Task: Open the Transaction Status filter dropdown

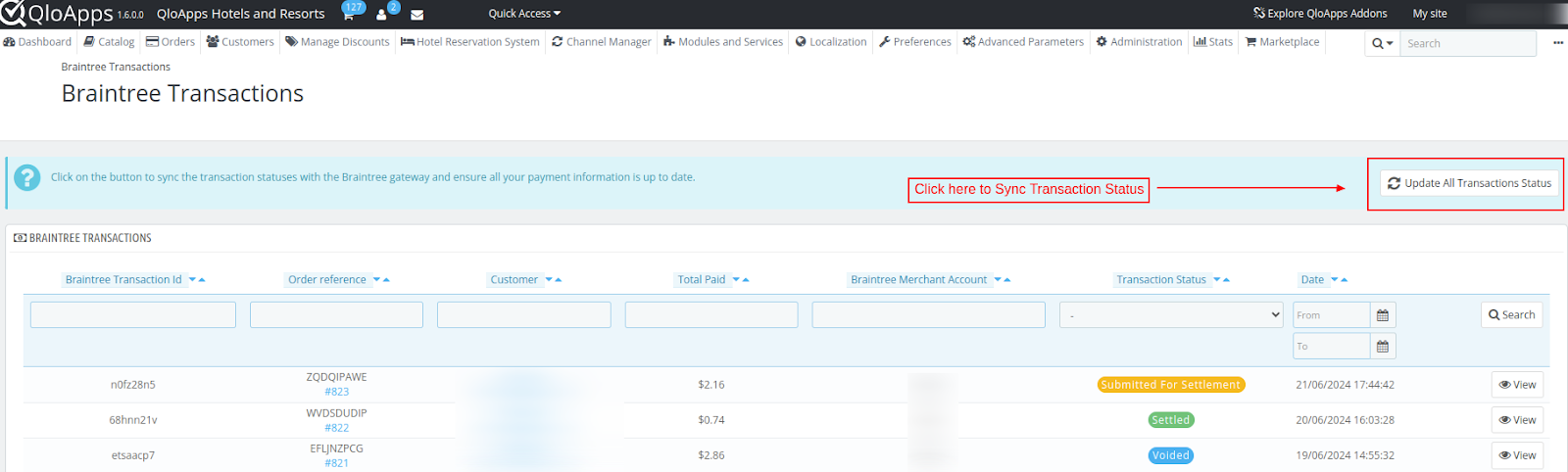Action: click(1171, 315)
